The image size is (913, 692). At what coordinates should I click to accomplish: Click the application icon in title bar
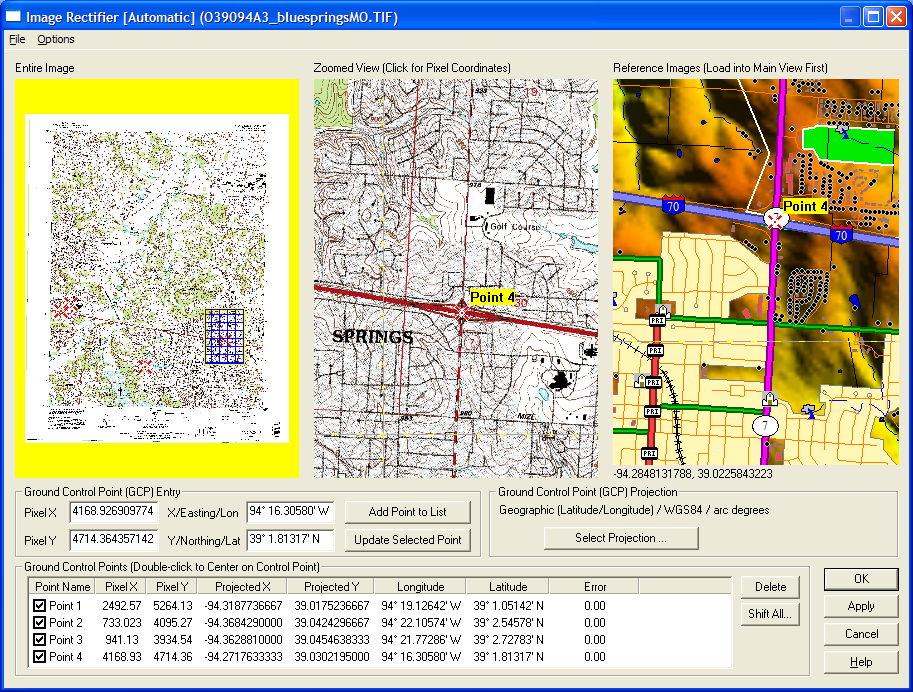click(x=13, y=16)
